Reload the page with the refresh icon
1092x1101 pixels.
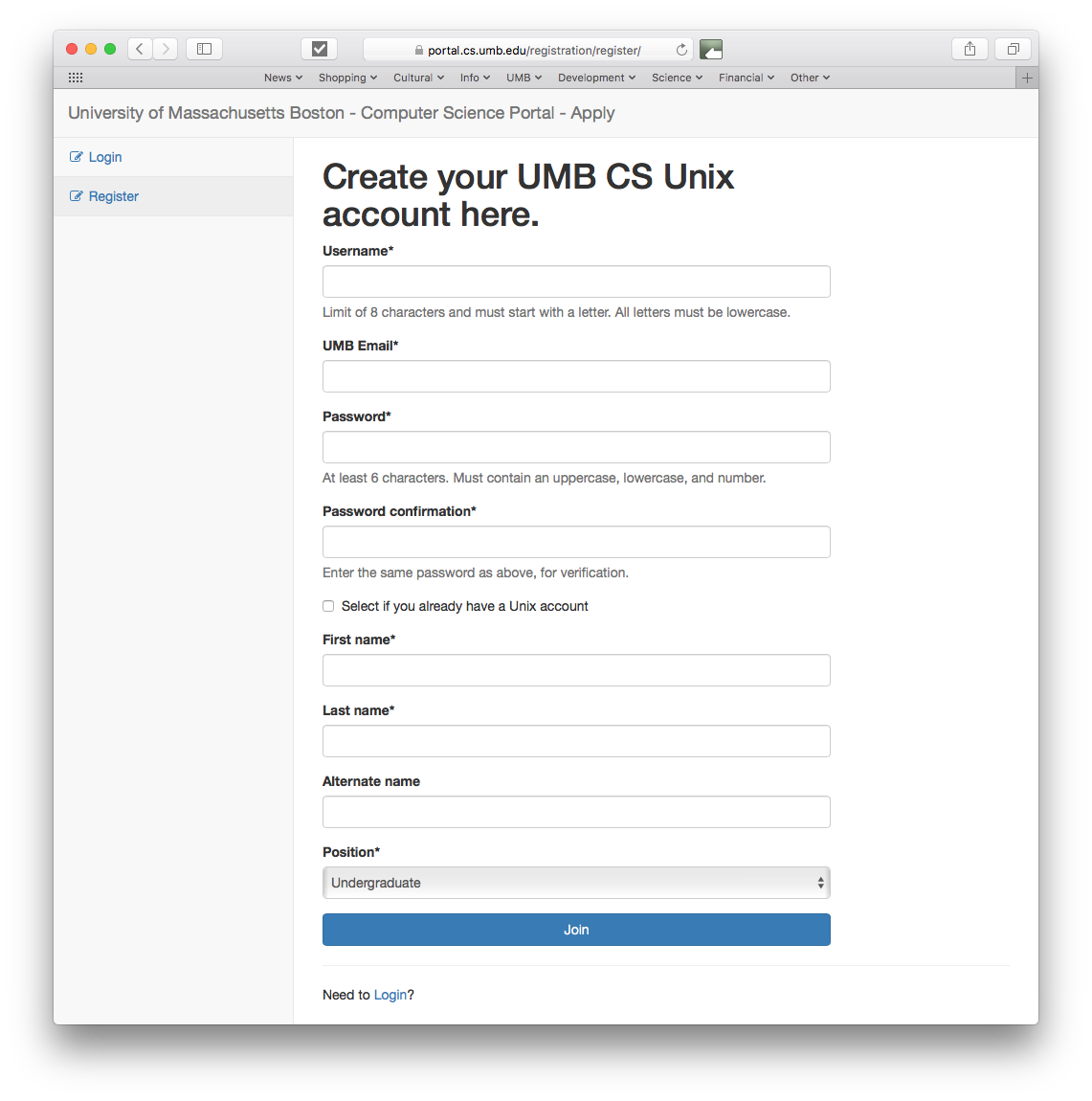pos(681,50)
